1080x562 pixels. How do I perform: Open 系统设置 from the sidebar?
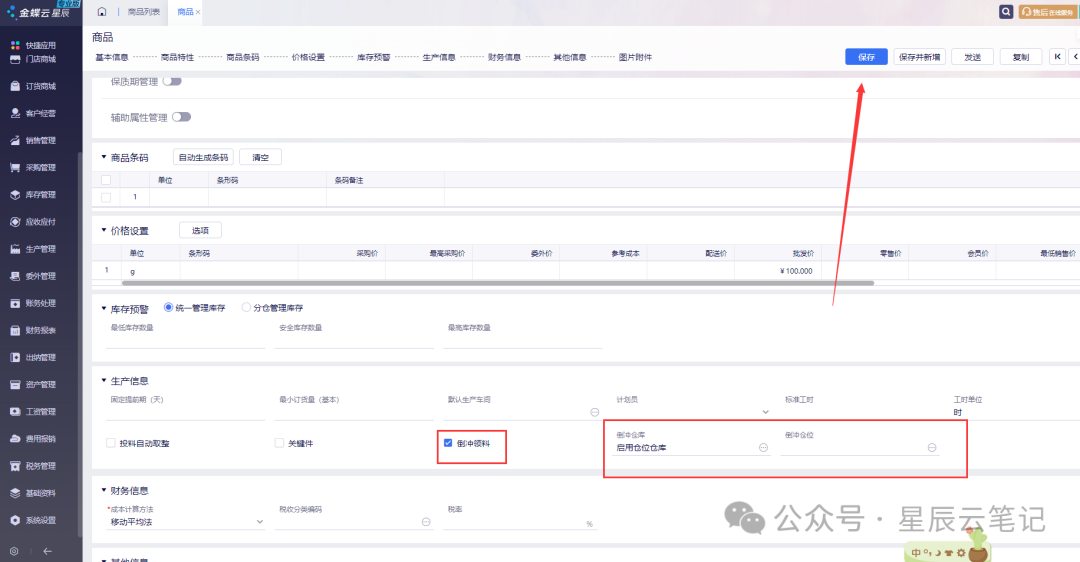coord(40,520)
